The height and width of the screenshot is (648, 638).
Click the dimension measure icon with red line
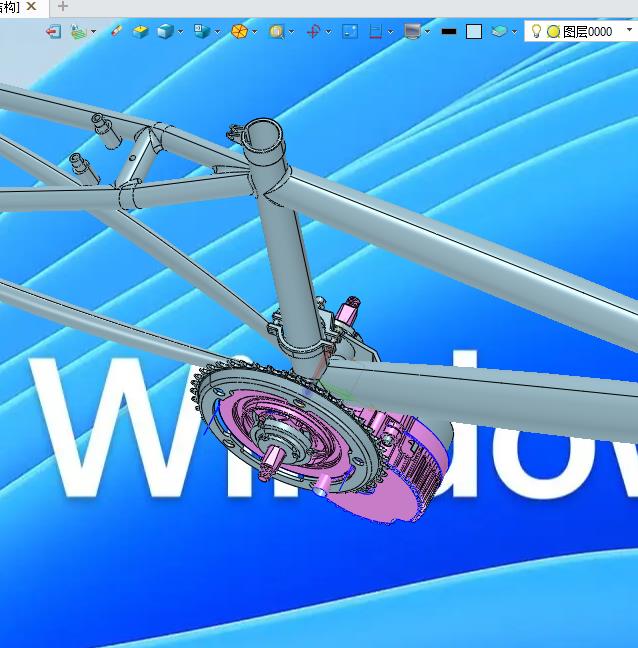[375, 31]
